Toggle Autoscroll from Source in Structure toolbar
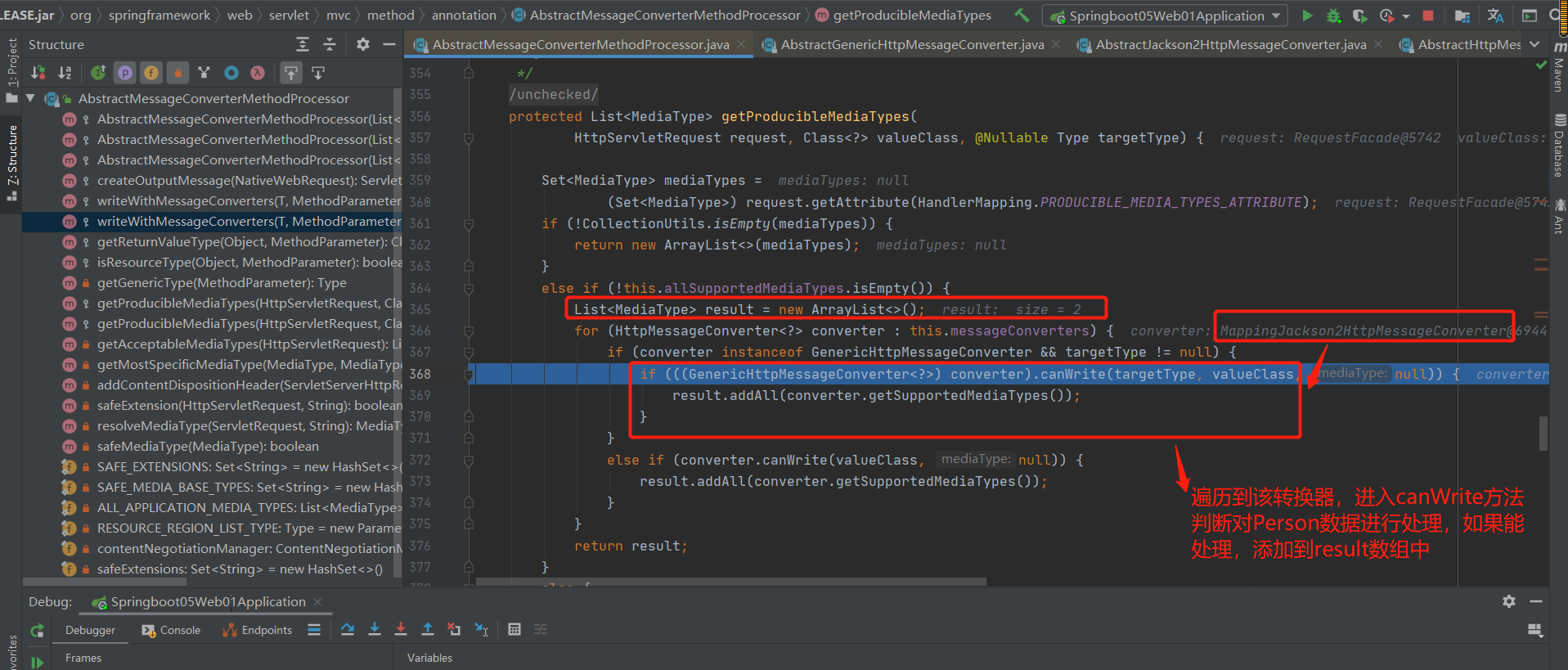 click(x=318, y=73)
